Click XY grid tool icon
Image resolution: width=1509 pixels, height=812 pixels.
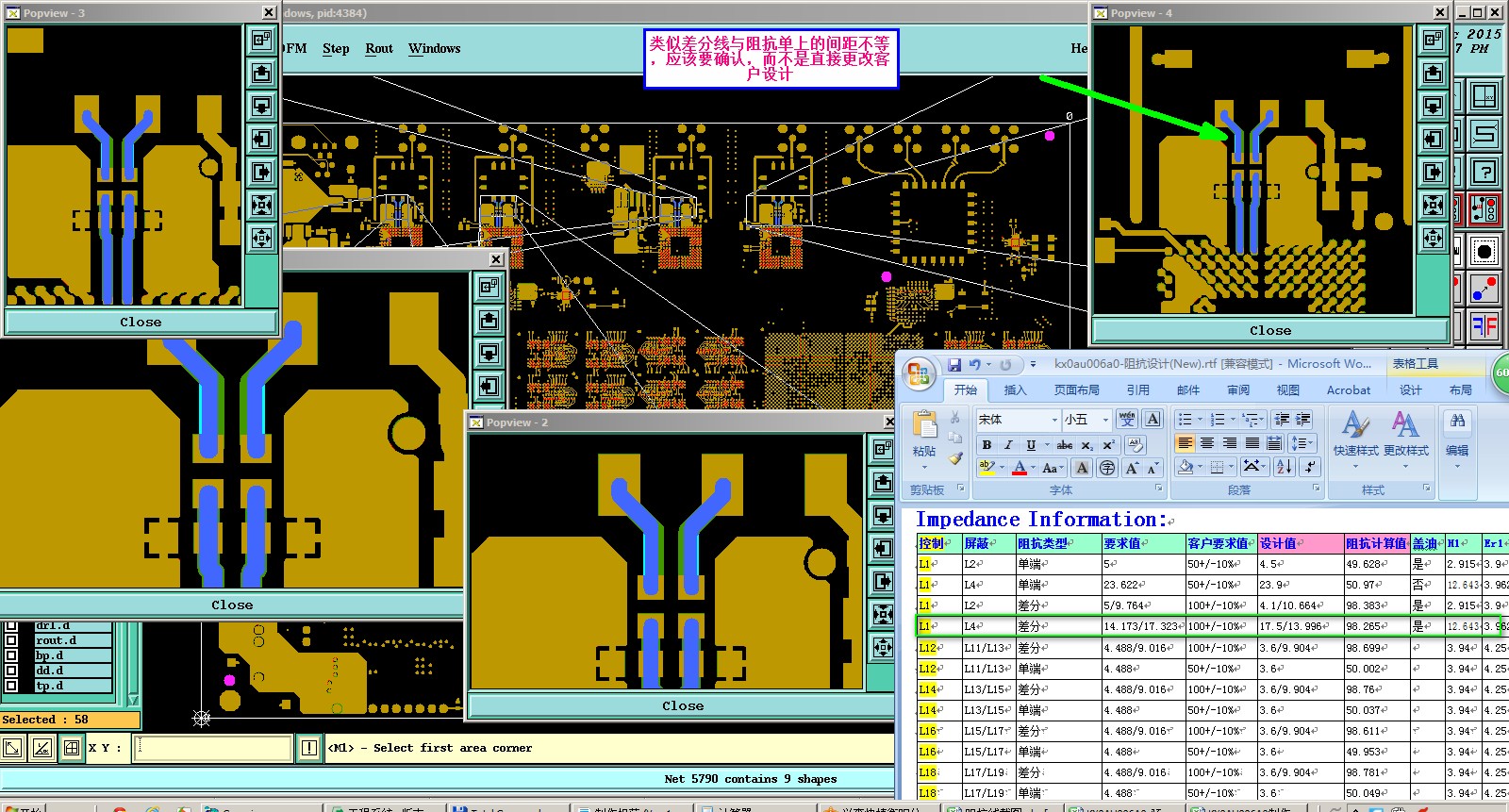tap(1484, 96)
